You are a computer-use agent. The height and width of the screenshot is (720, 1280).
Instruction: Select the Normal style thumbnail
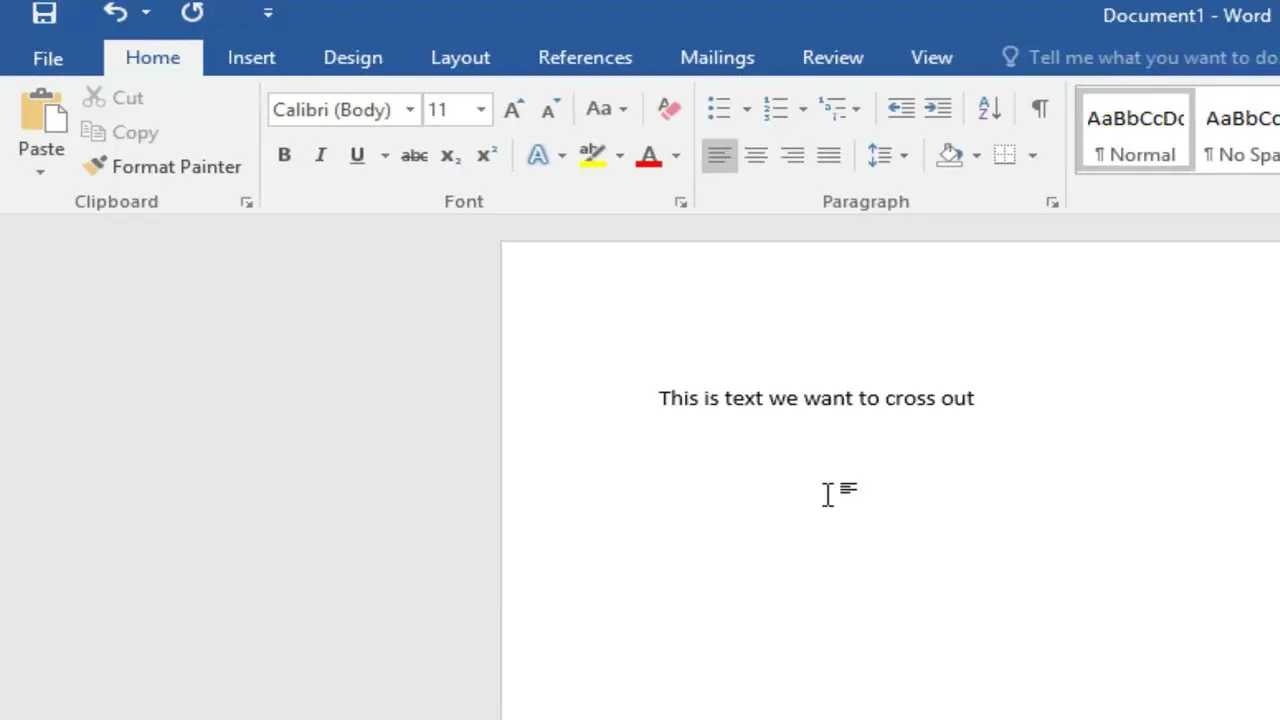1135,132
